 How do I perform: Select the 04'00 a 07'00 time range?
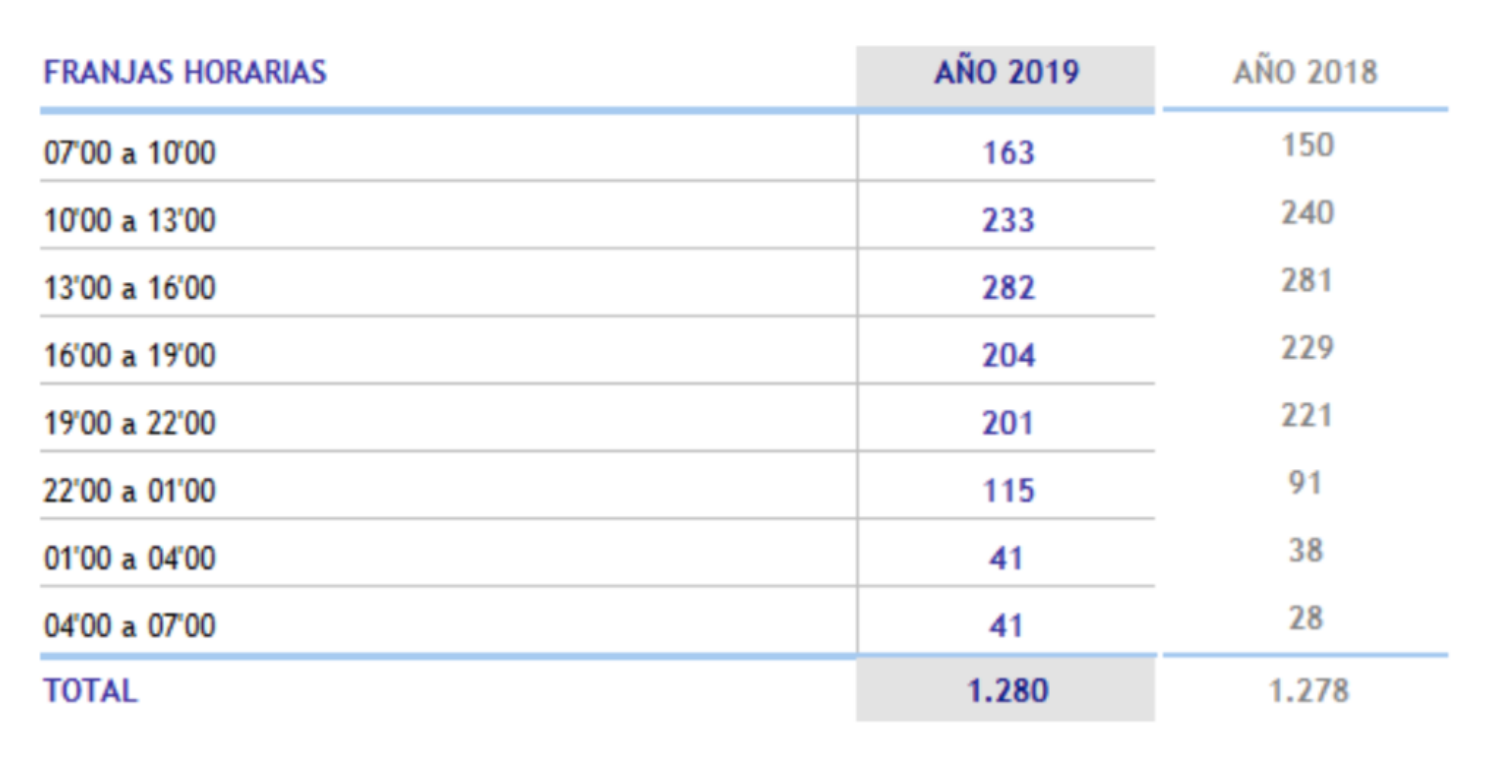pyautogui.click(x=129, y=626)
